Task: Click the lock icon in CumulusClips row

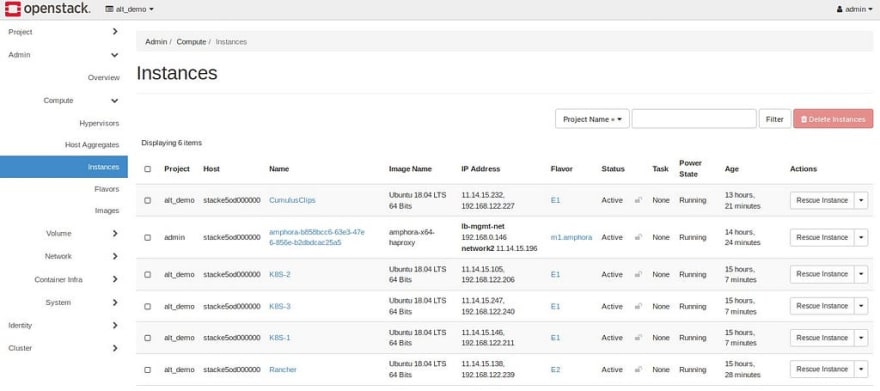Action: (x=638, y=200)
